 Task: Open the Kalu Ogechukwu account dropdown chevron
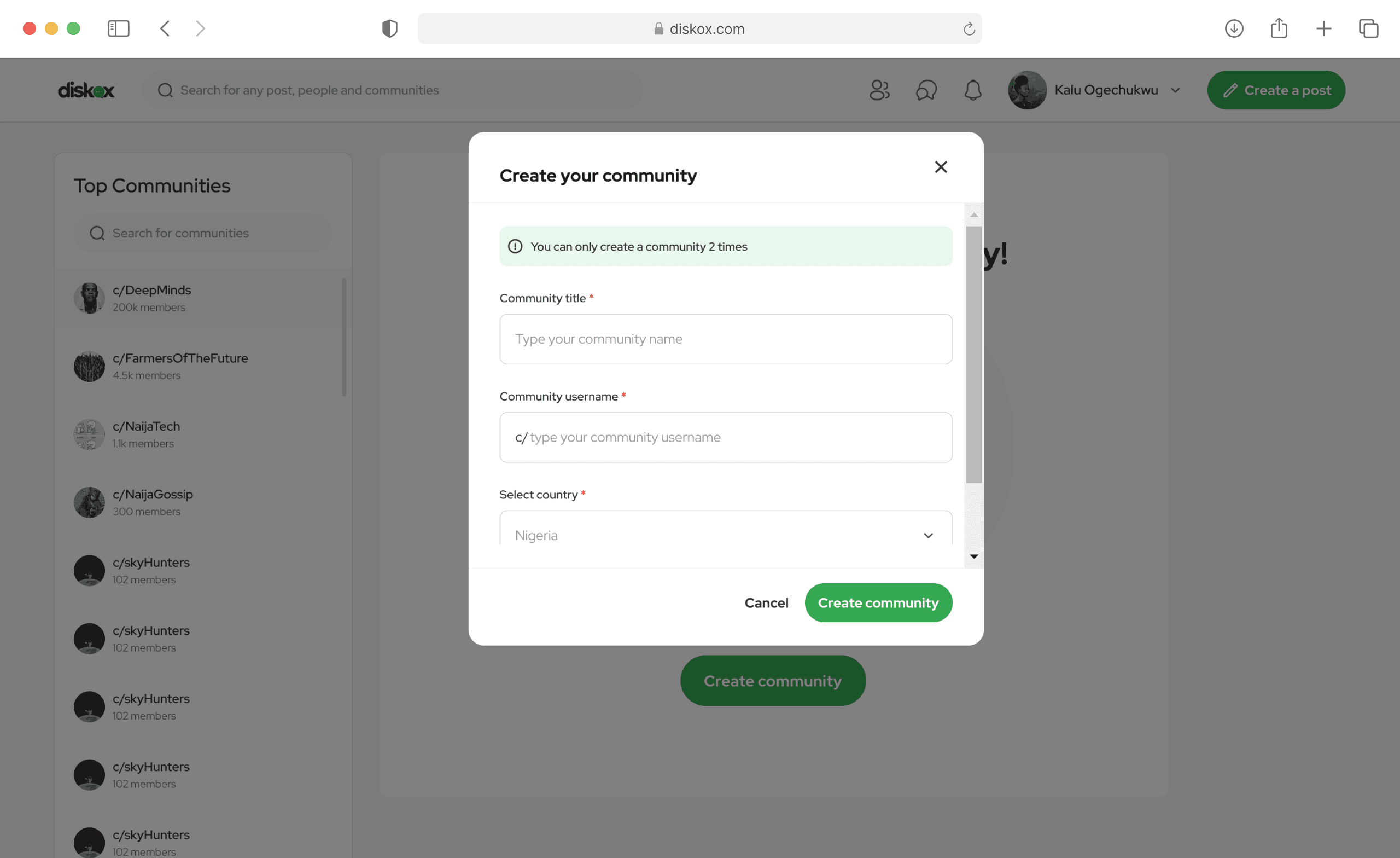(1176, 90)
